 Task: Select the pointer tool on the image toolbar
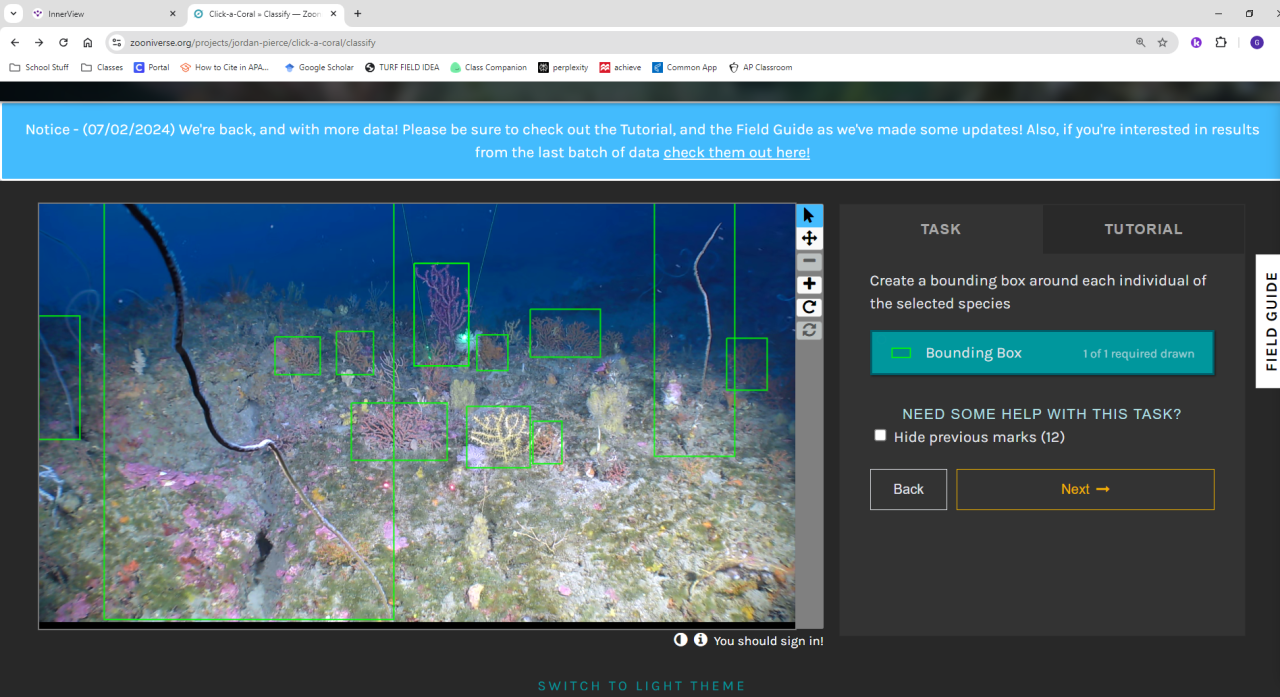pos(809,215)
